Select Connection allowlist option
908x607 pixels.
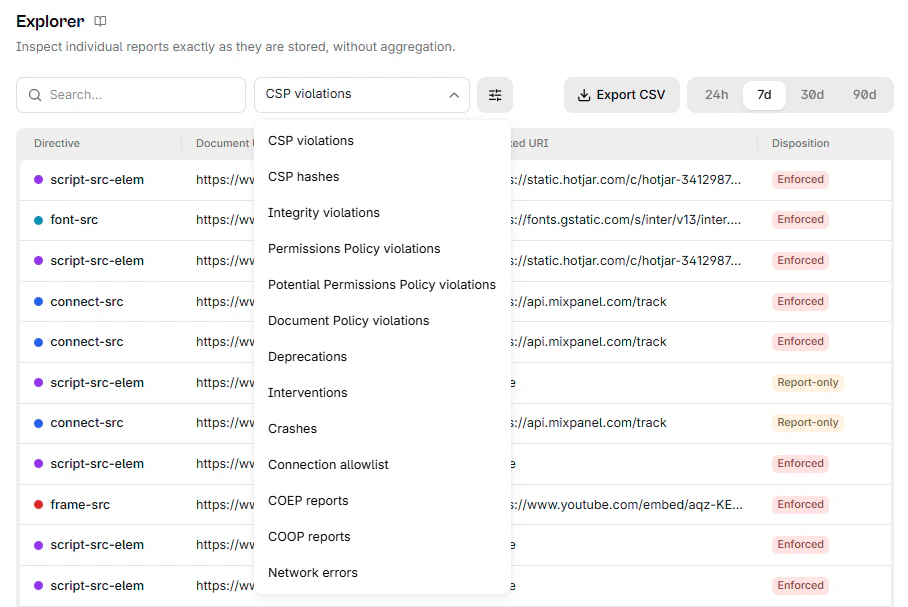[x=382, y=465]
